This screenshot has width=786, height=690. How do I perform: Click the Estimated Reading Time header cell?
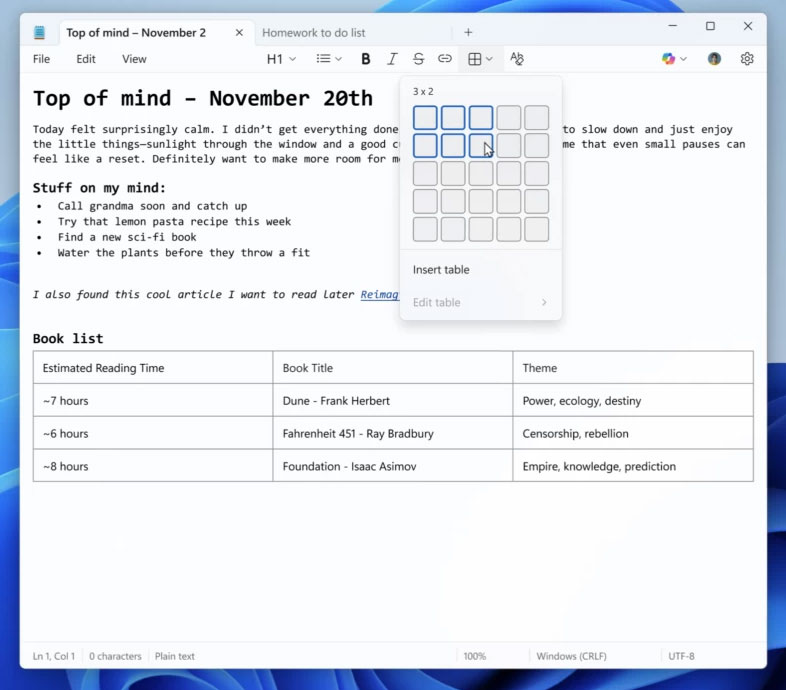click(153, 368)
